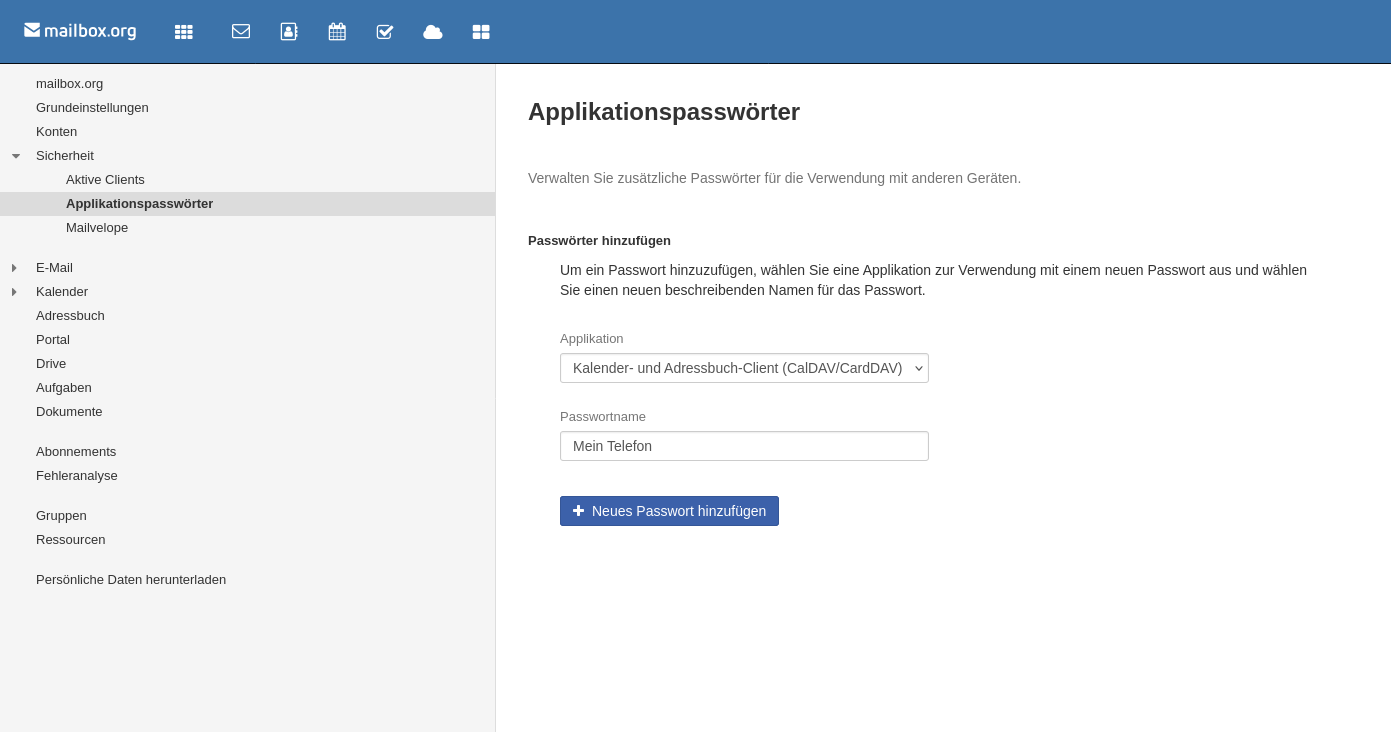
Task: Open Drive settings entry
Action: pos(51,364)
